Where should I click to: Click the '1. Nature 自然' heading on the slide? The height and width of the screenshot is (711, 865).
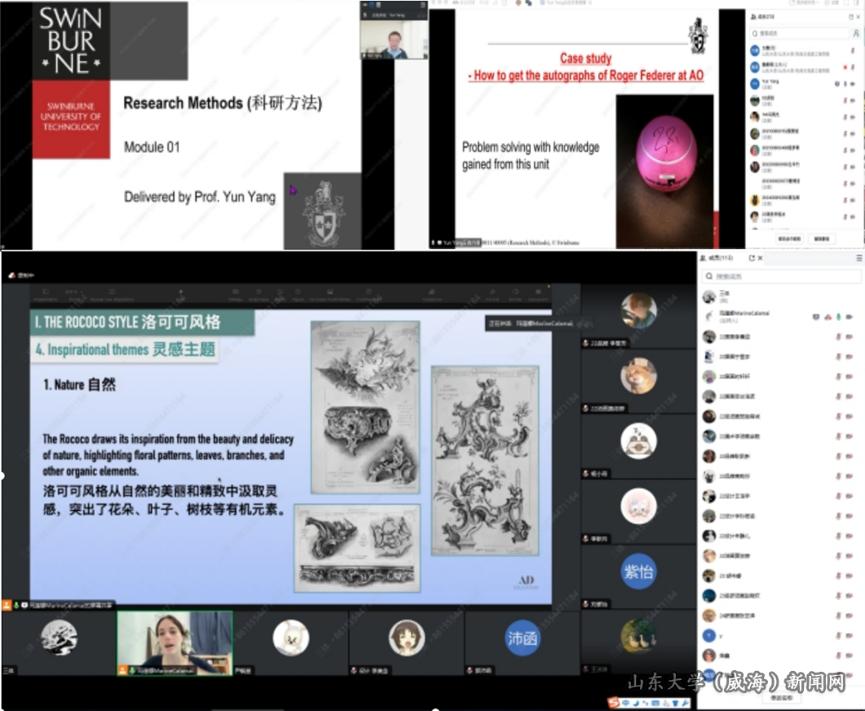[x=79, y=384]
